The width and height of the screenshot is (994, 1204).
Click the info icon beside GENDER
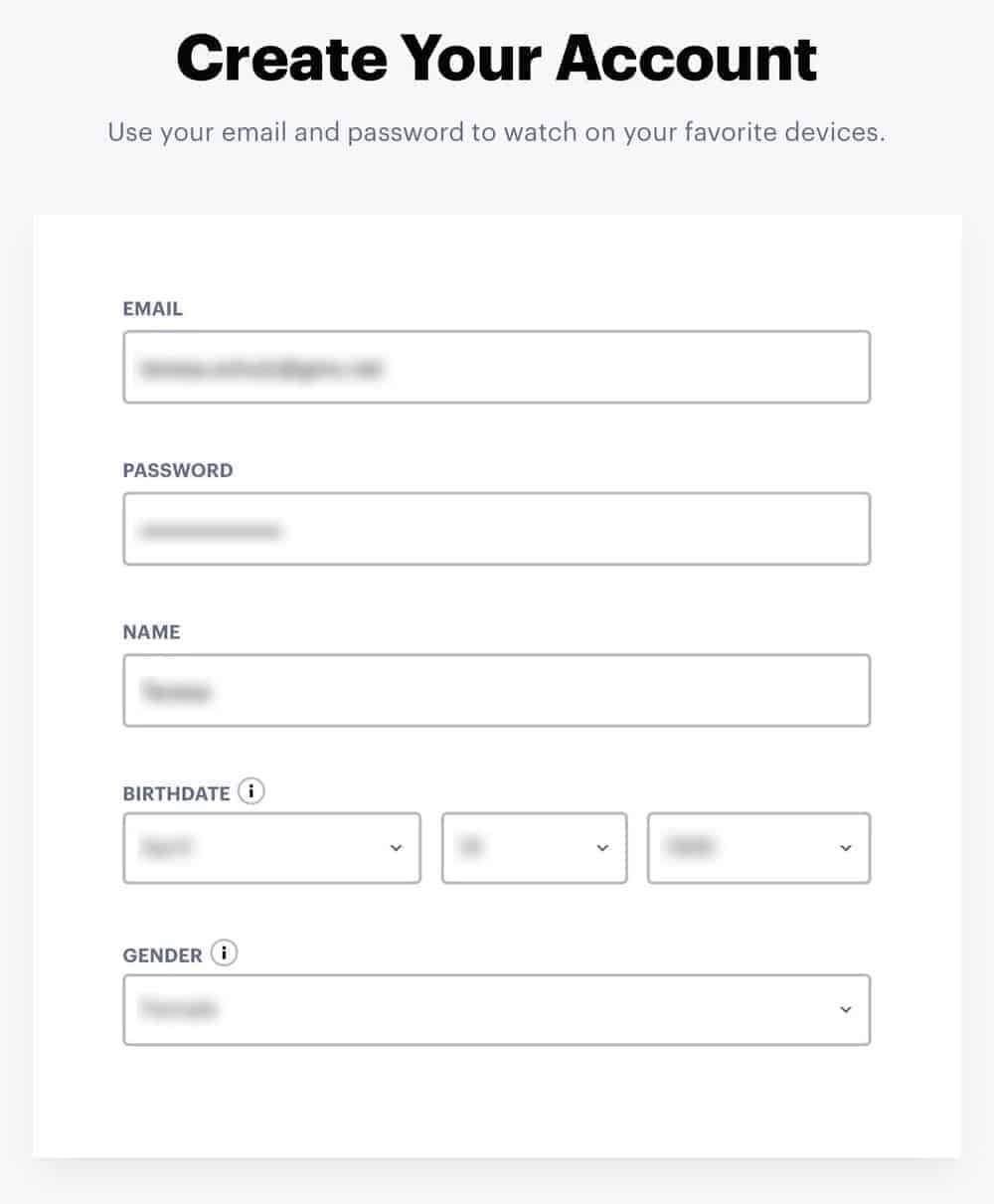pyautogui.click(x=225, y=954)
